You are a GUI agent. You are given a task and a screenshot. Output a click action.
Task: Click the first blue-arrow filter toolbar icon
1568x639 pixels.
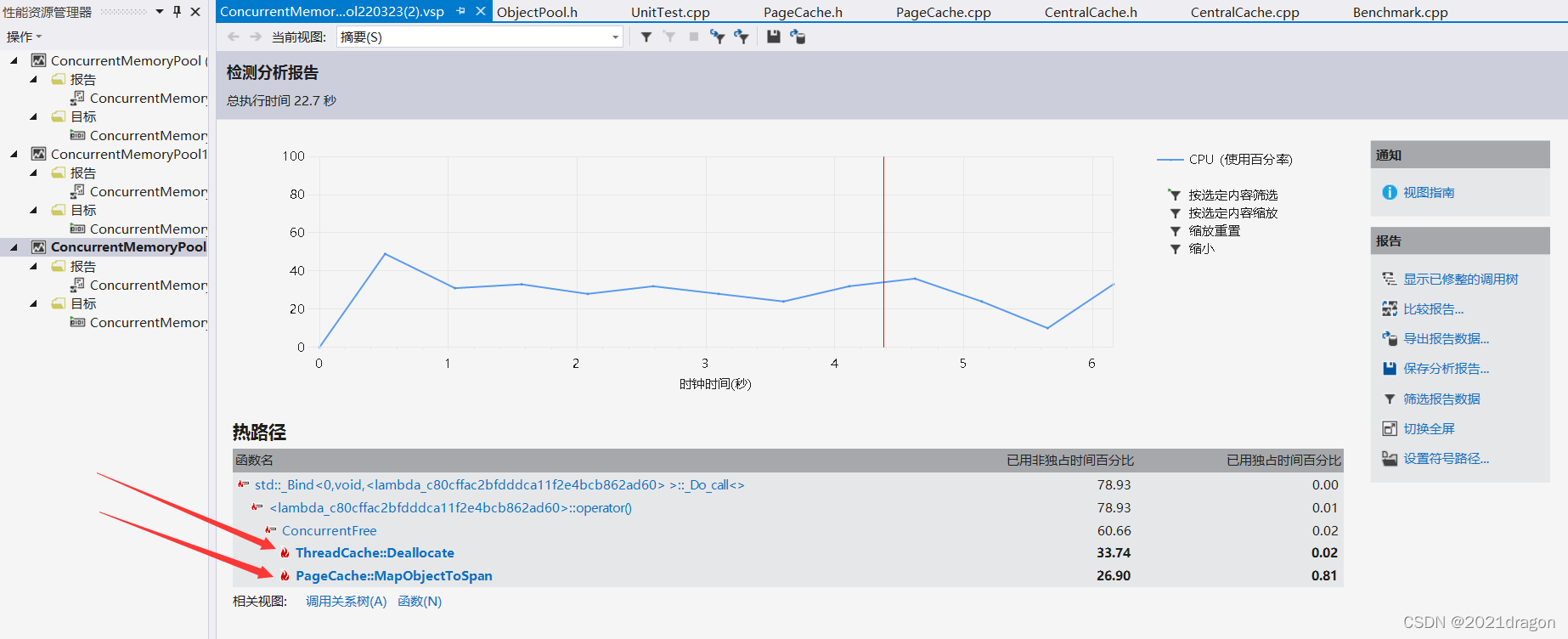[x=718, y=37]
